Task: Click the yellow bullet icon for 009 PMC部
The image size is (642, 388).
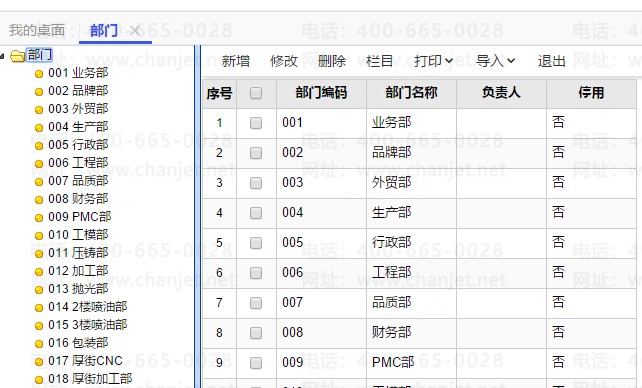Action: [x=39, y=218]
